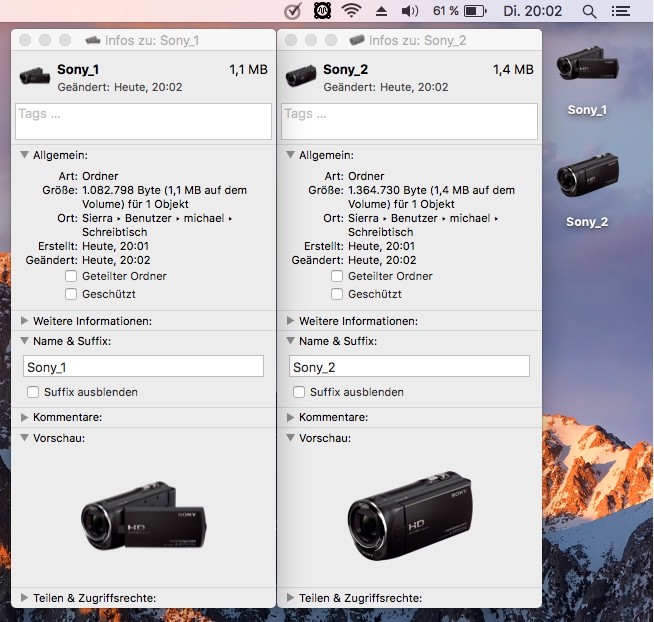
Task: Click Art value Ordner in Sony_2 window
Action: click(x=366, y=176)
